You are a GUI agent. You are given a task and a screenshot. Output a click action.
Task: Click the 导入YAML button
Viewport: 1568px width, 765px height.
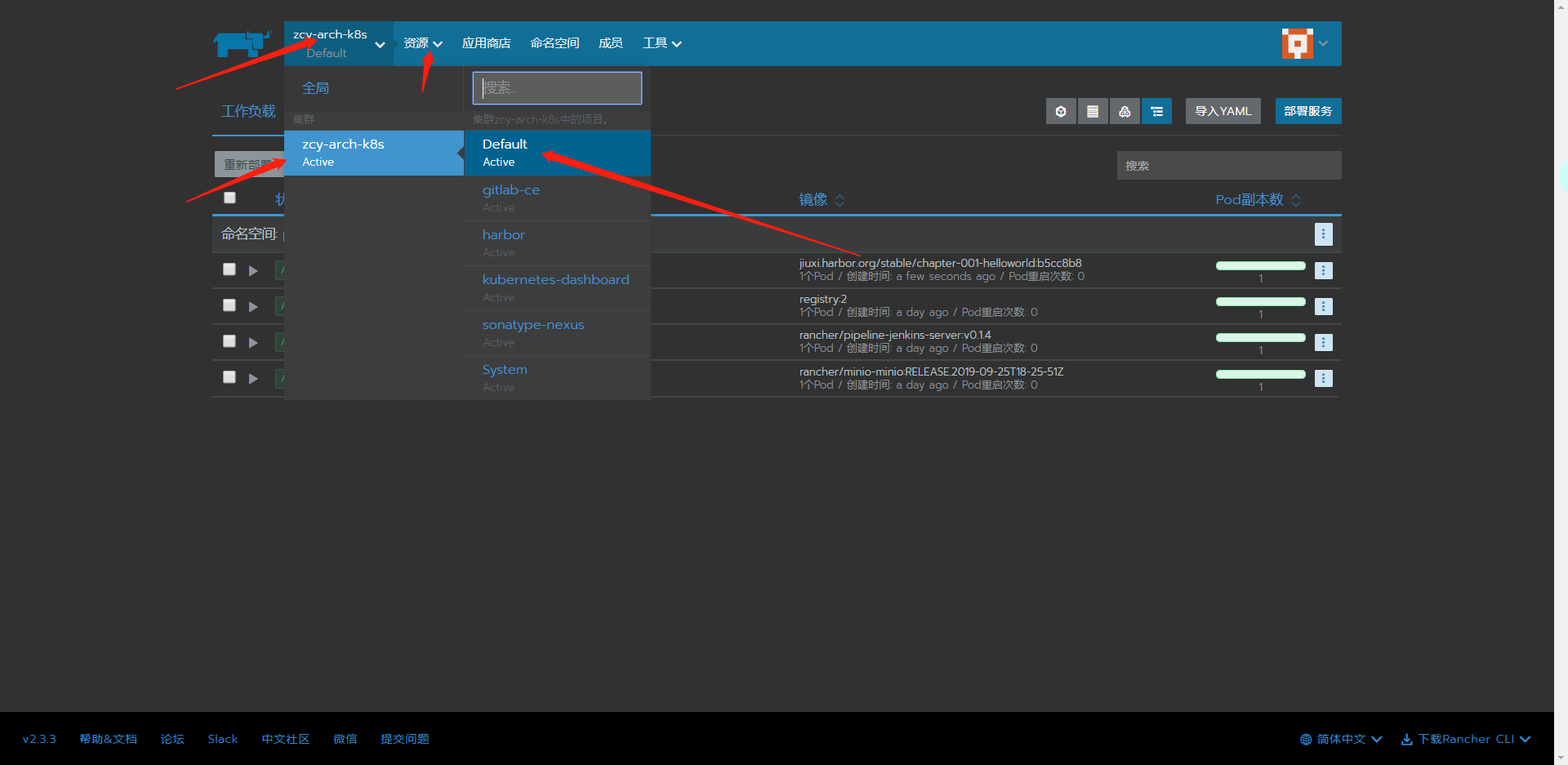[x=1223, y=111]
